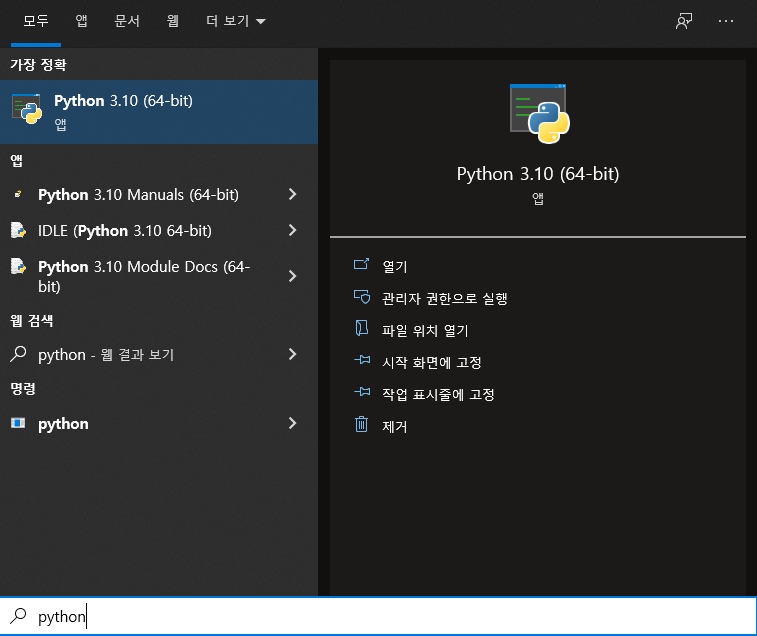Click the IDLE file icon
Image resolution: width=757 pixels, height=636 pixels.
tap(18, 230)
